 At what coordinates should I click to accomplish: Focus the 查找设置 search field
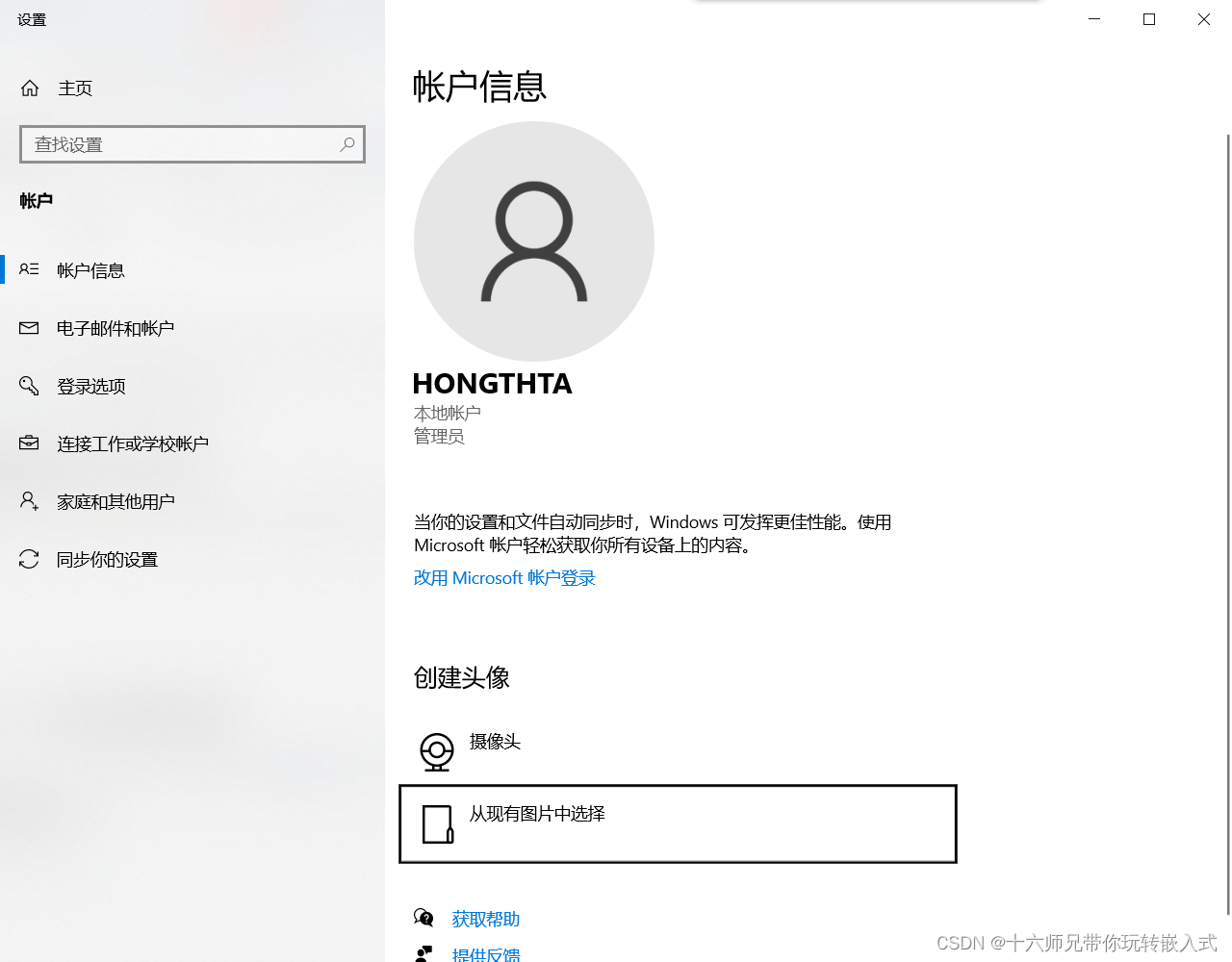(x=192, y=144)
